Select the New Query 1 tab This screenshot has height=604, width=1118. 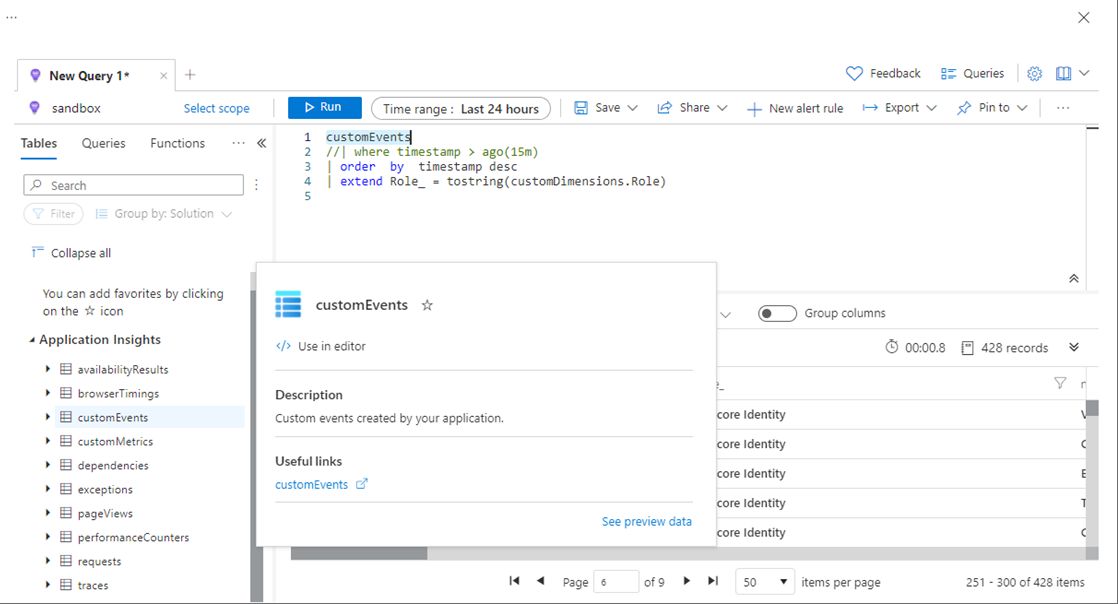pos(87,74)
